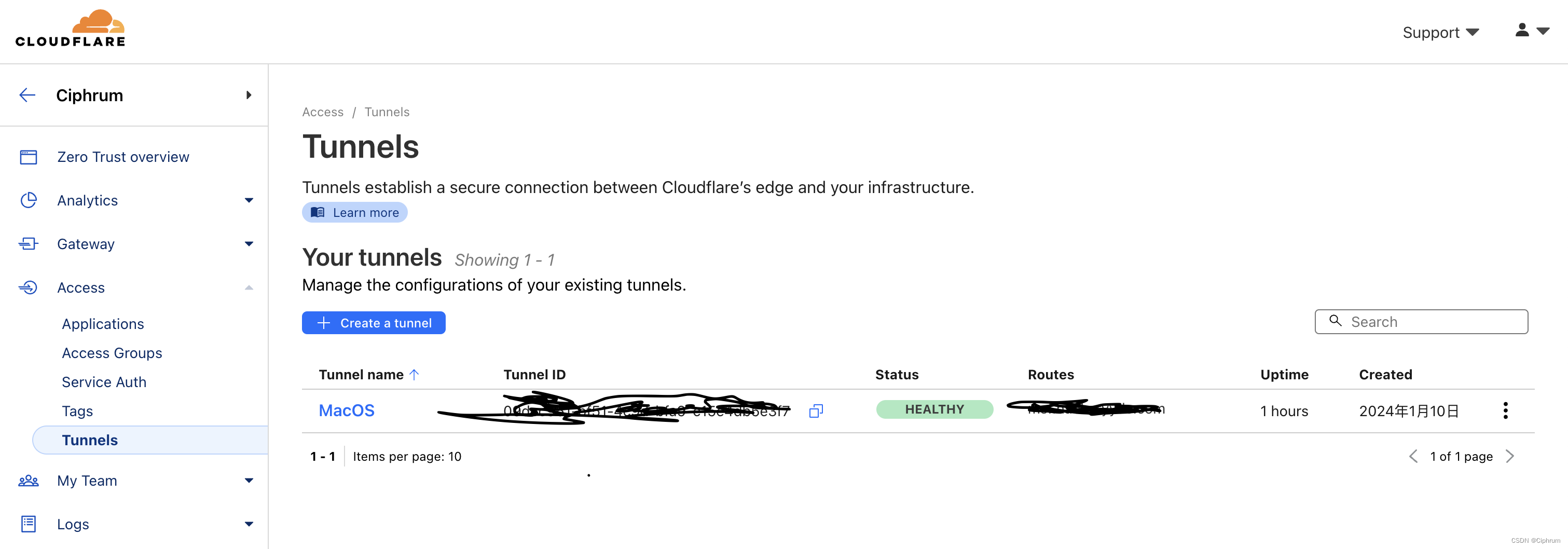Viewport: 1568px width, 549px height.
Task: Click the back arrow beside Ciphrum
Action: (27, 95)
